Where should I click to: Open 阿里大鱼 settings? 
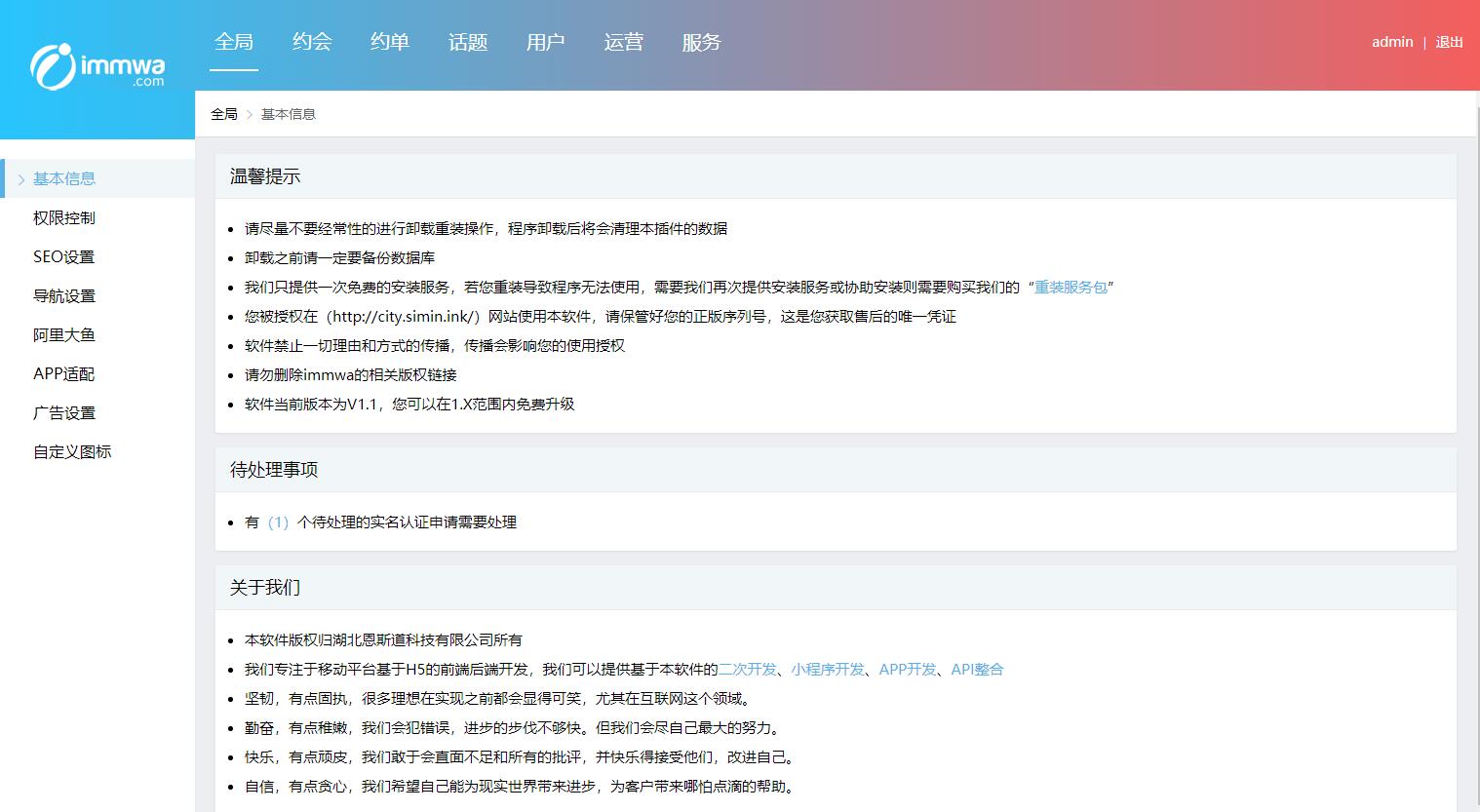click(x=64, y=334)
